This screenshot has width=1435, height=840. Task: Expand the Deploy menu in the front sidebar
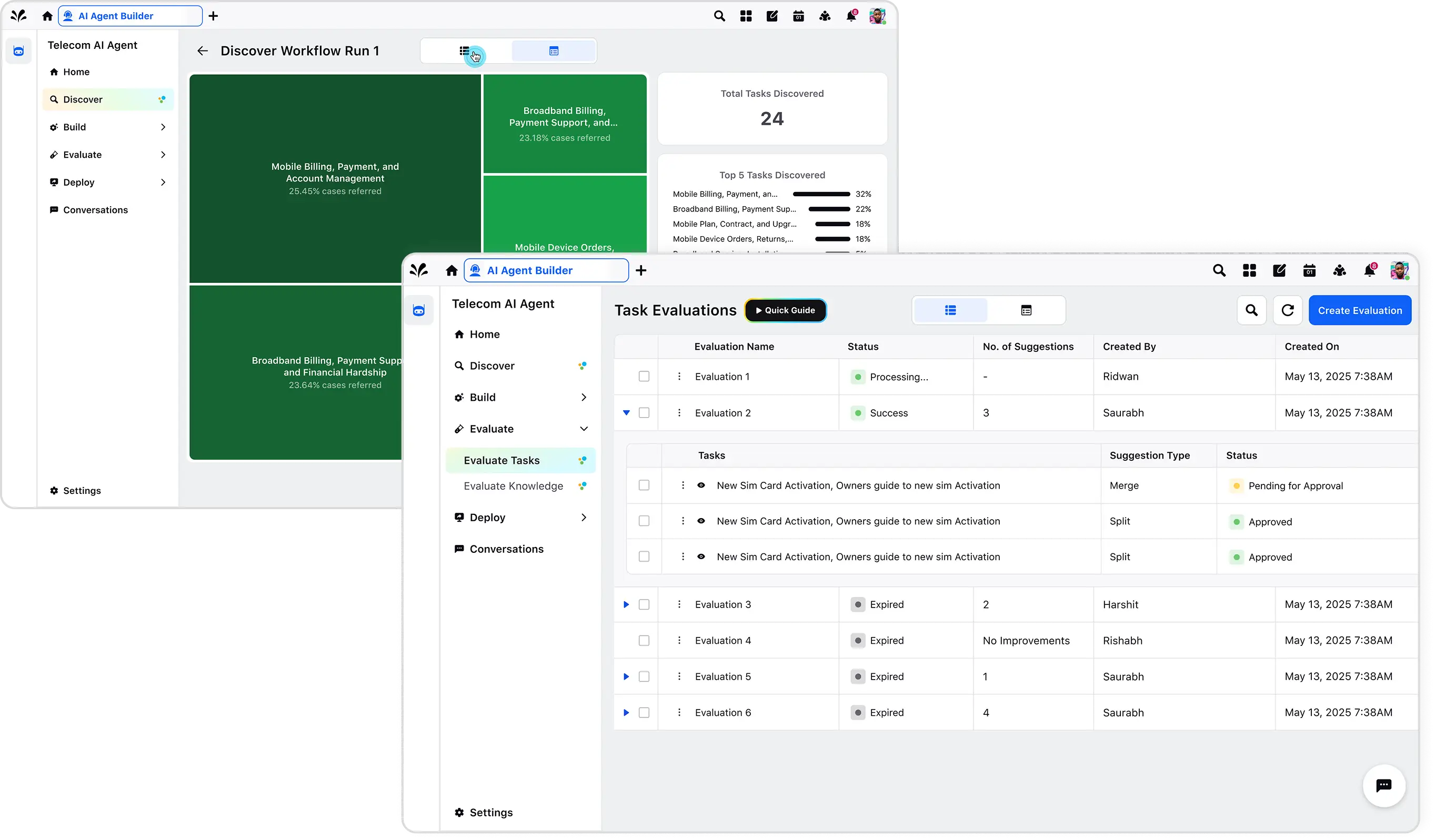coord(583,518)
